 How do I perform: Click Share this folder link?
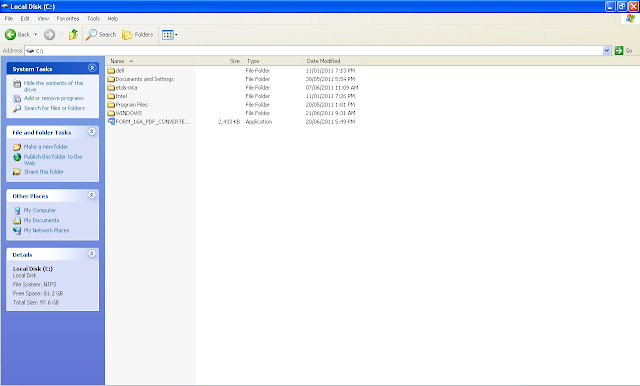tap(44, 172)
